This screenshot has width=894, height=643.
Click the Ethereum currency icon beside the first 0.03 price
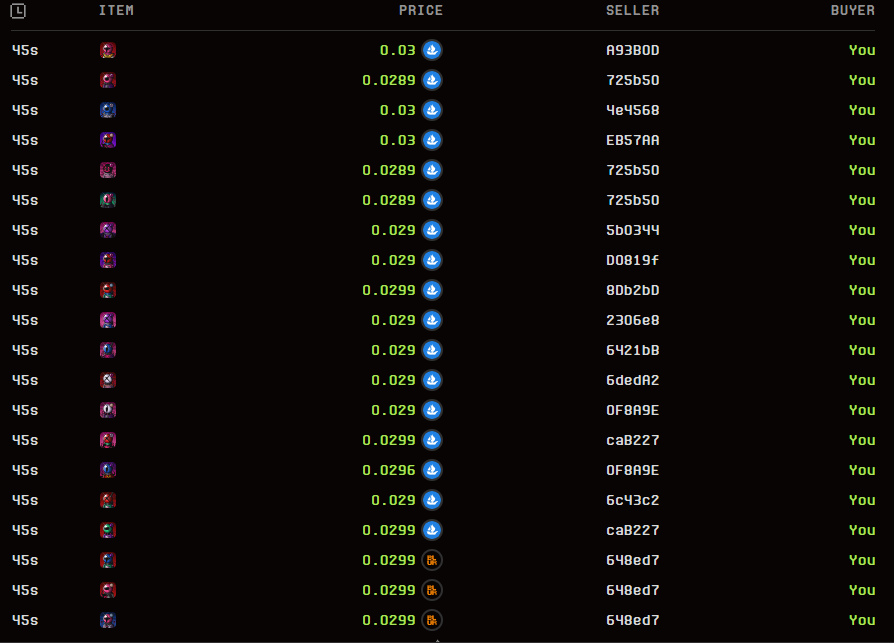[431, 50]
